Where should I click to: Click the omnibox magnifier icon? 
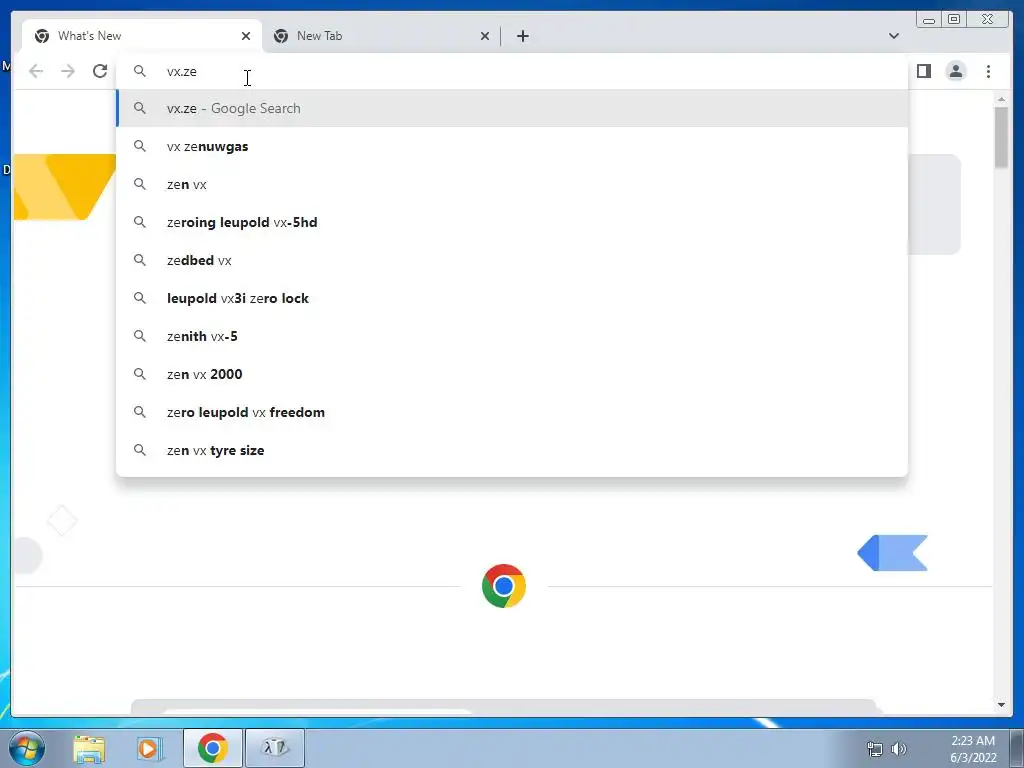click(x=140, y=71)
